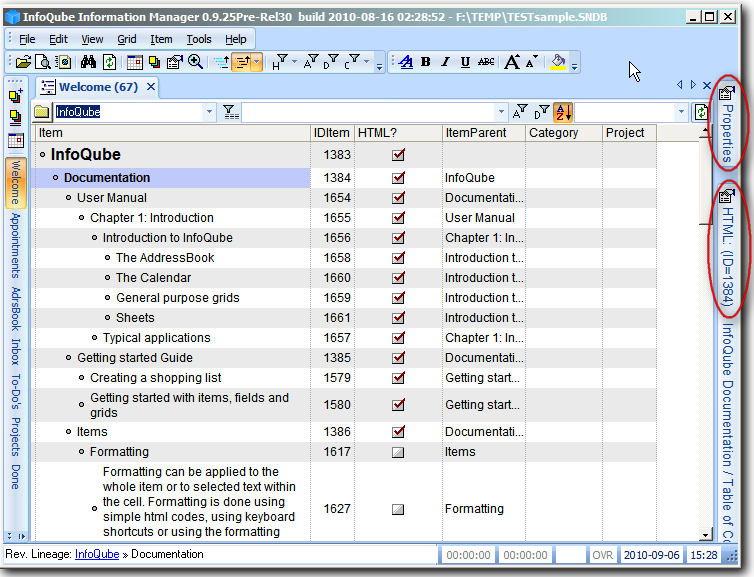Click the grid scroll down arrow
This screenshot has width=754, height=577.
[x=705, y=535]
